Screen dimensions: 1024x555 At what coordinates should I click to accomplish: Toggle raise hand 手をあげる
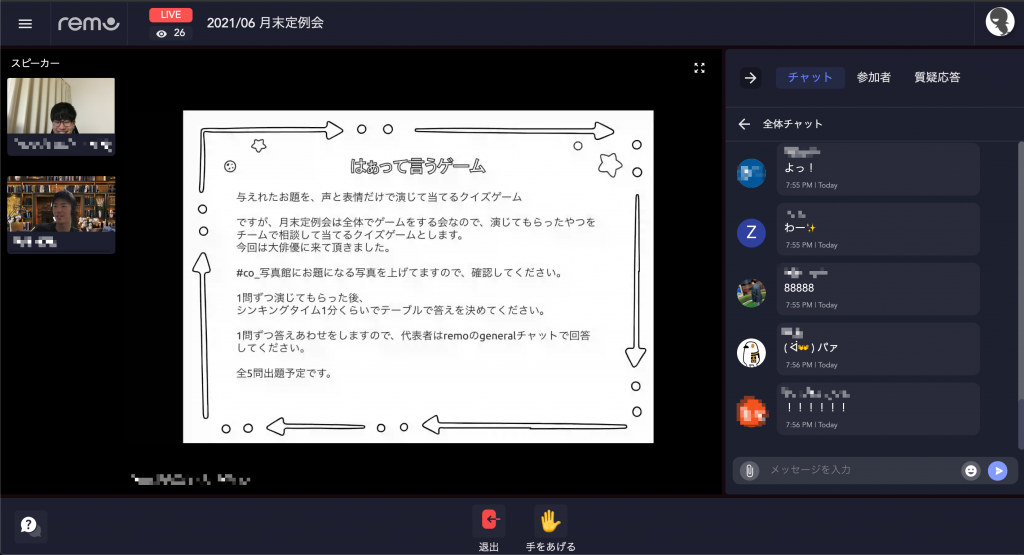[550, 520]
